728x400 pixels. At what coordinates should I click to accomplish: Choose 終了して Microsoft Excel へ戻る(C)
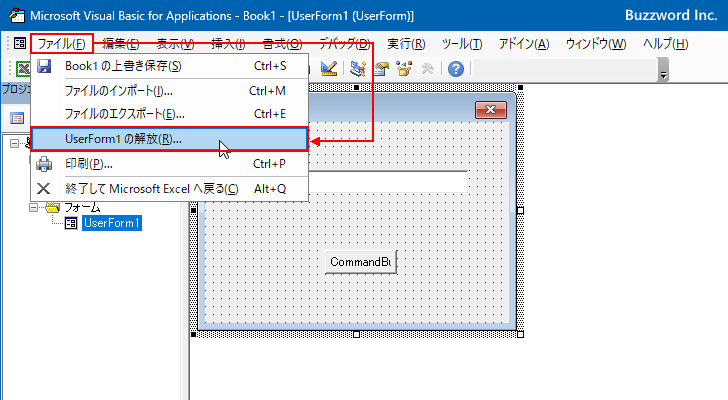169,188
